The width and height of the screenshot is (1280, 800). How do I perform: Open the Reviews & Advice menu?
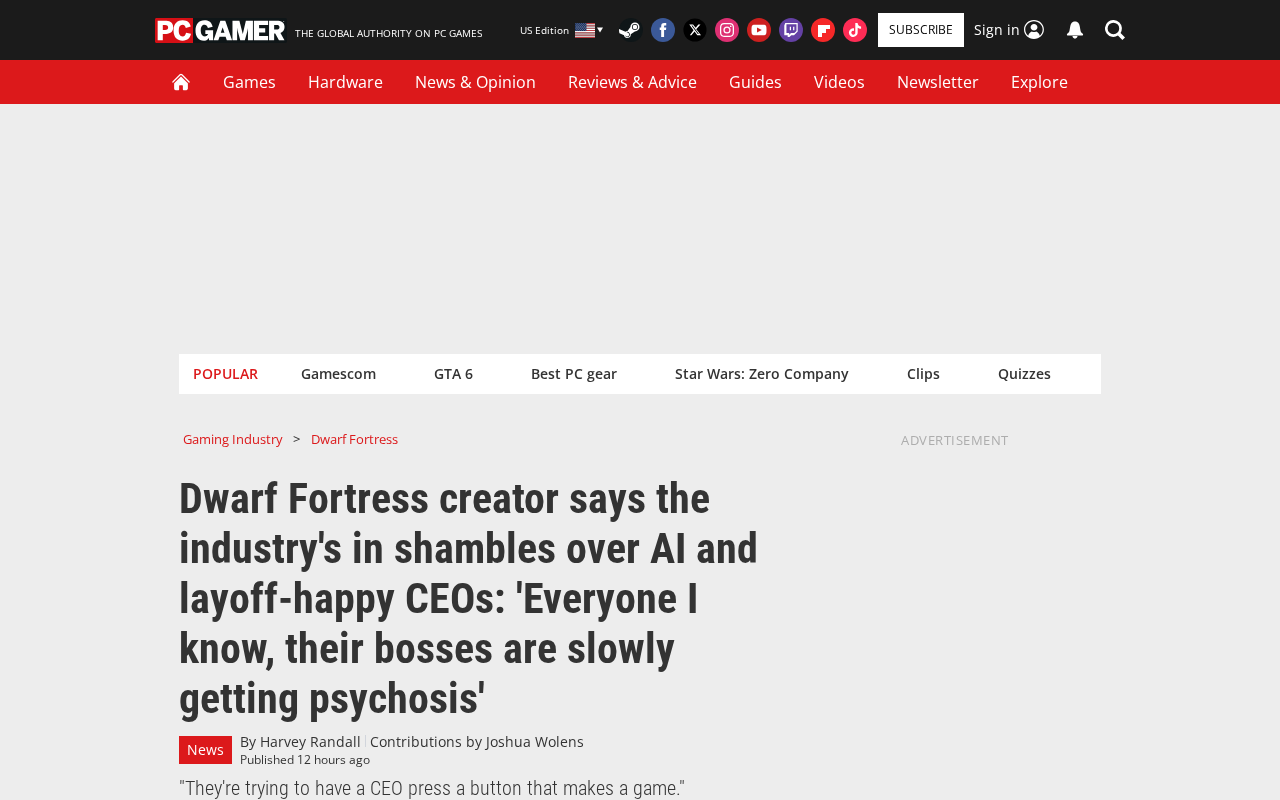[632, 82]
